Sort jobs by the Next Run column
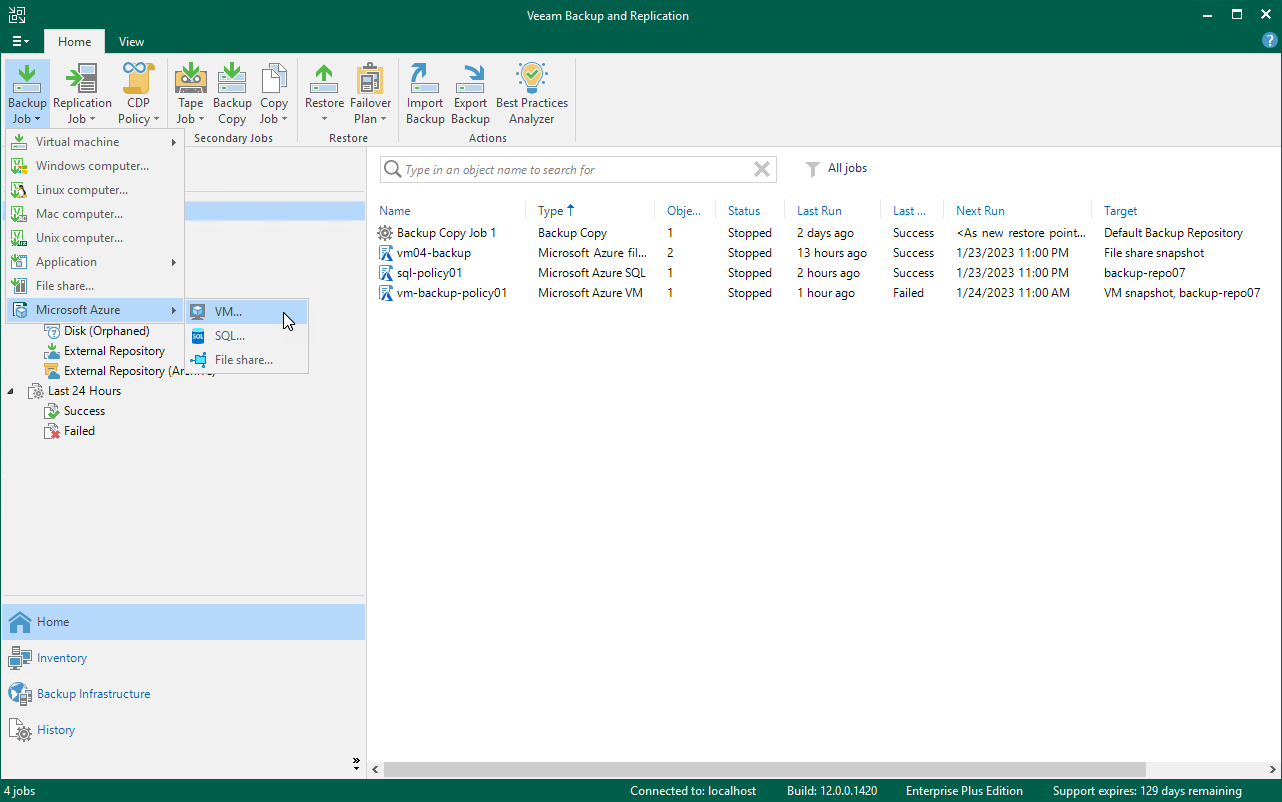Image resolution: width=1282 pixels, height=802 pixels. [980, 211]
